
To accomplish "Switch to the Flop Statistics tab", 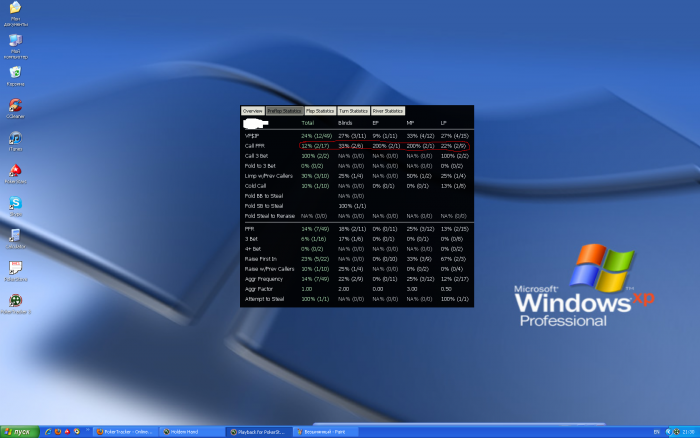I will pyautogui.click(x=320, y=111).
